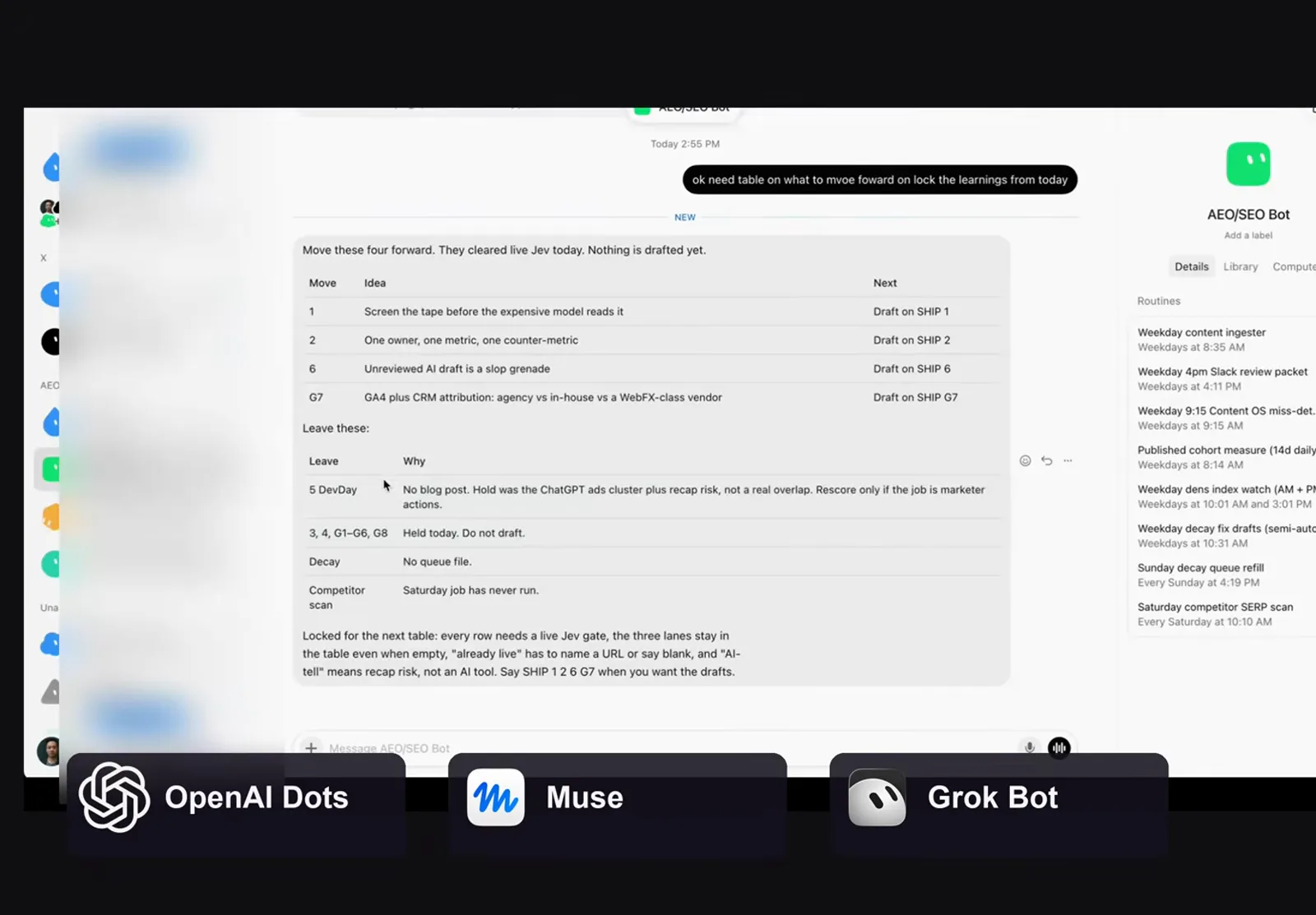Click 'Saturday job has never run.' cell
This screenshot has width=1316, height=915.
pos(470,590)
